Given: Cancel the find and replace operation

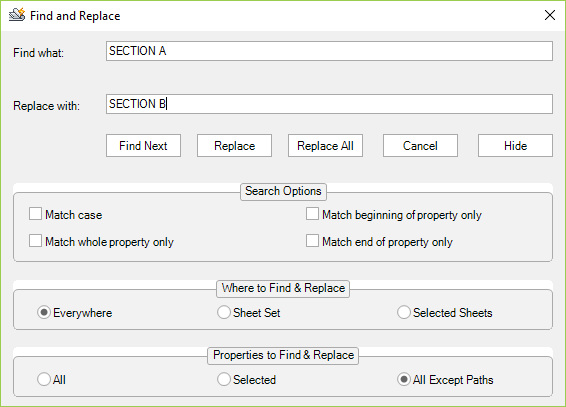Looking at the screenshot, I should (420, 146).
